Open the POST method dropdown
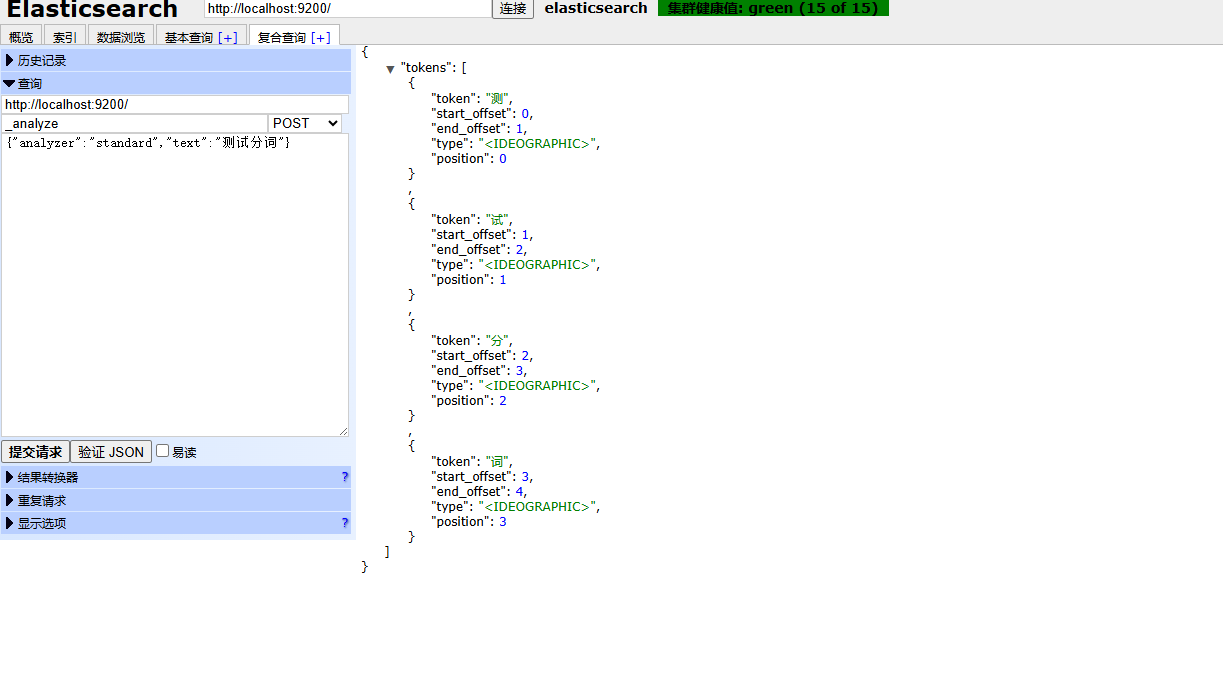This screenshot has width=1223, height=691. [305, 123]
